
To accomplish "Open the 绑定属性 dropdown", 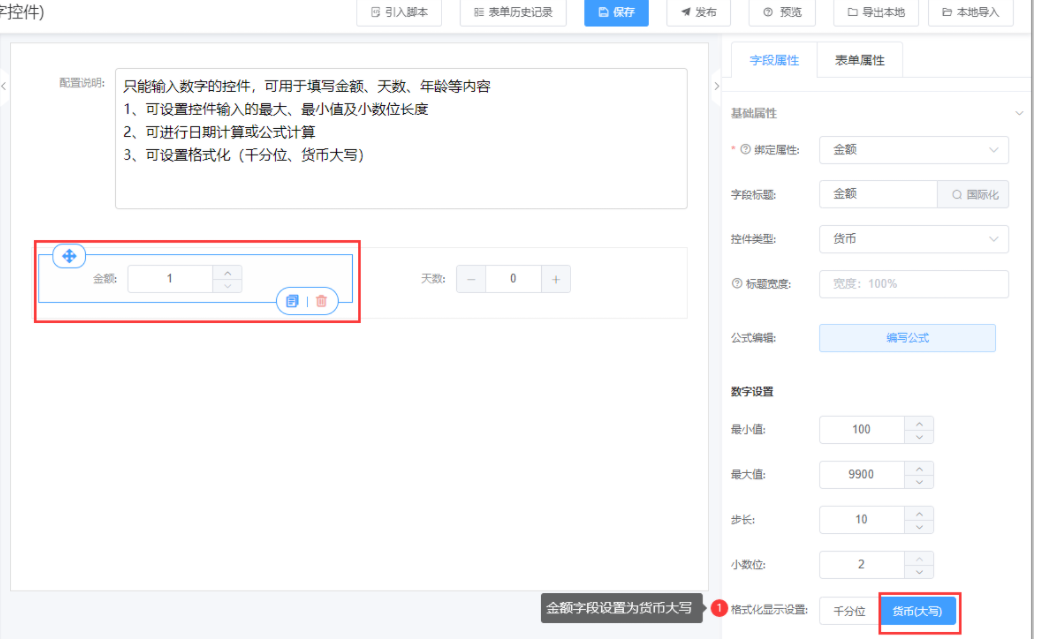I will tap(913, 150).
